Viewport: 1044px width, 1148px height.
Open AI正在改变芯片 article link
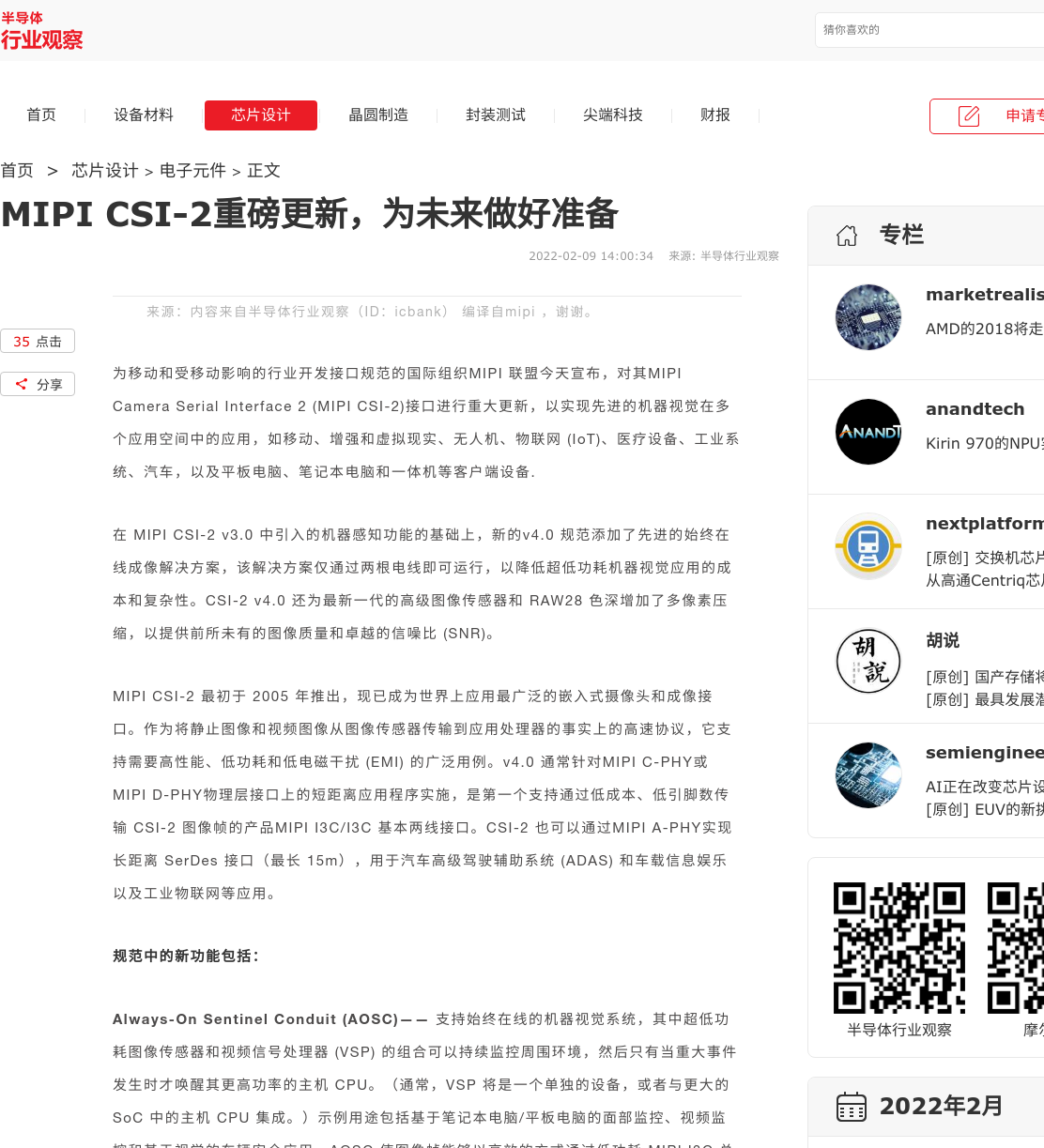[x=985, y=788]
